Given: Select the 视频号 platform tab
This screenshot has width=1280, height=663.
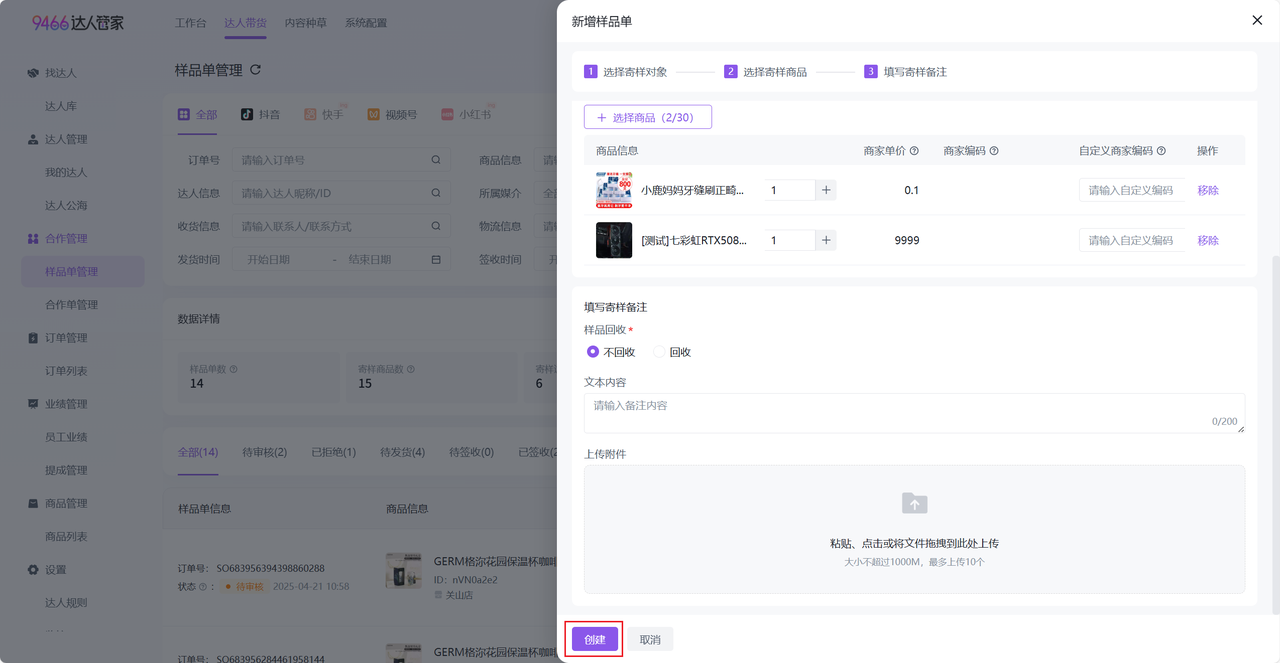Looking at the screenshot, I should pos(392,115).
